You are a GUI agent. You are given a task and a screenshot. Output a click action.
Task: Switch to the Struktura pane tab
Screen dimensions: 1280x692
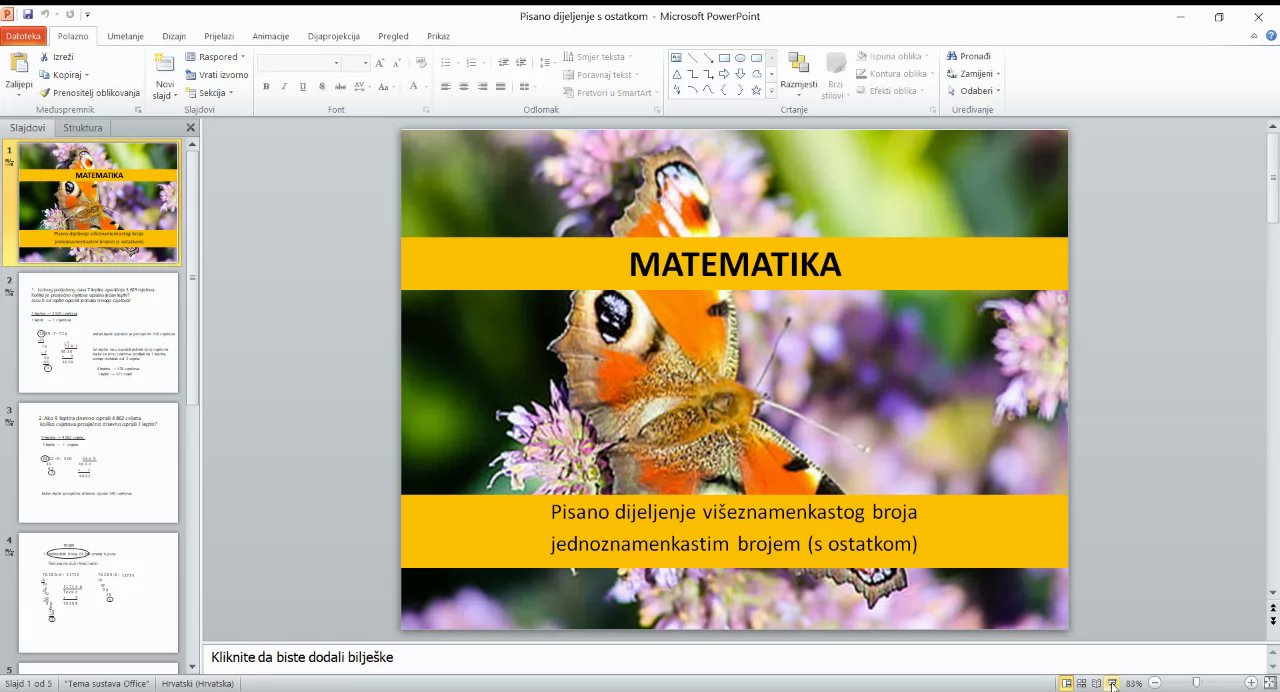pos(83,128)
